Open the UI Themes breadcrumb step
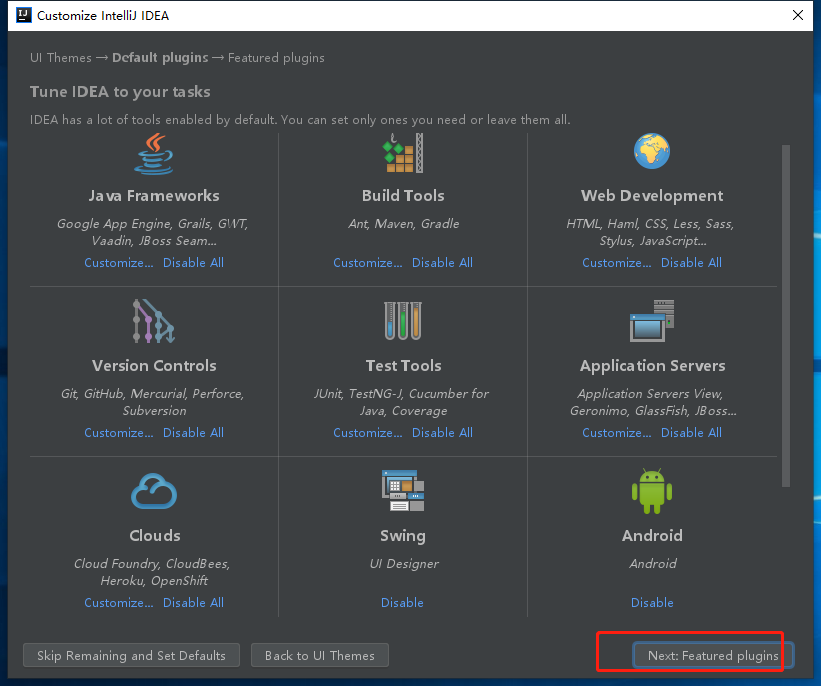821x686 pixels. pos(59,58)
